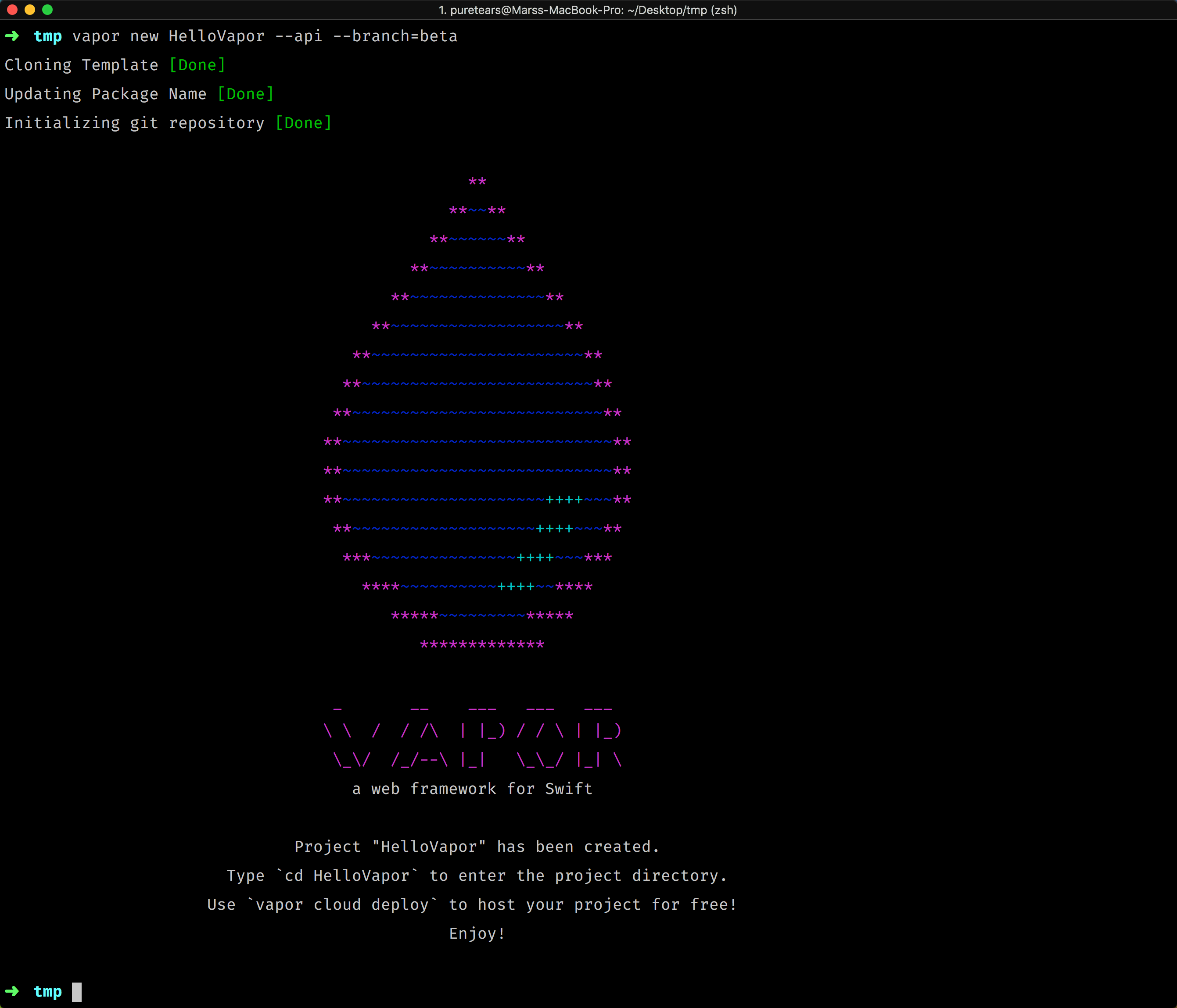
Task: Click the window title 'puretears@Marss-MacBook-Pro'
Action: 537,10
